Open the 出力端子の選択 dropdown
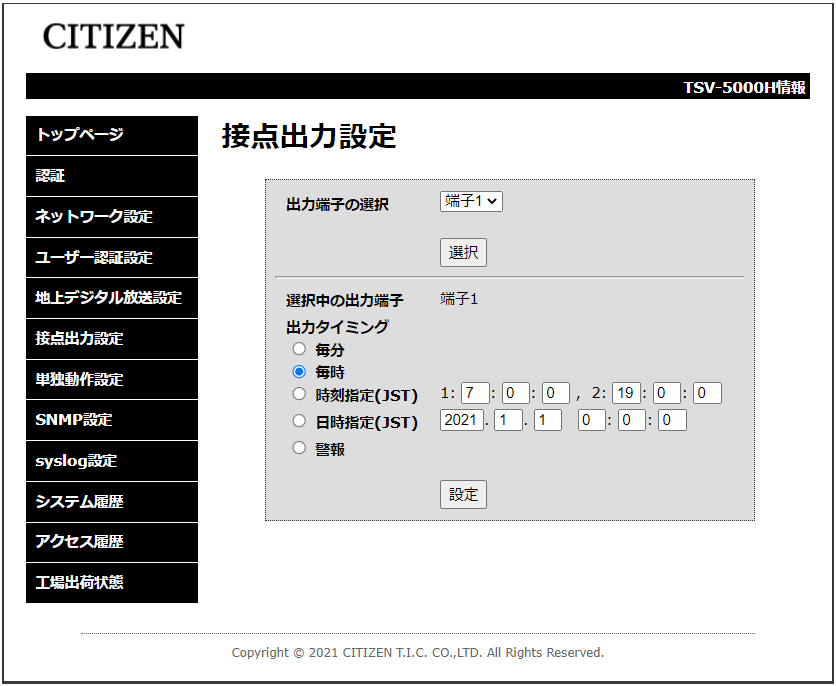836x686 pixels. click(471, 201)
